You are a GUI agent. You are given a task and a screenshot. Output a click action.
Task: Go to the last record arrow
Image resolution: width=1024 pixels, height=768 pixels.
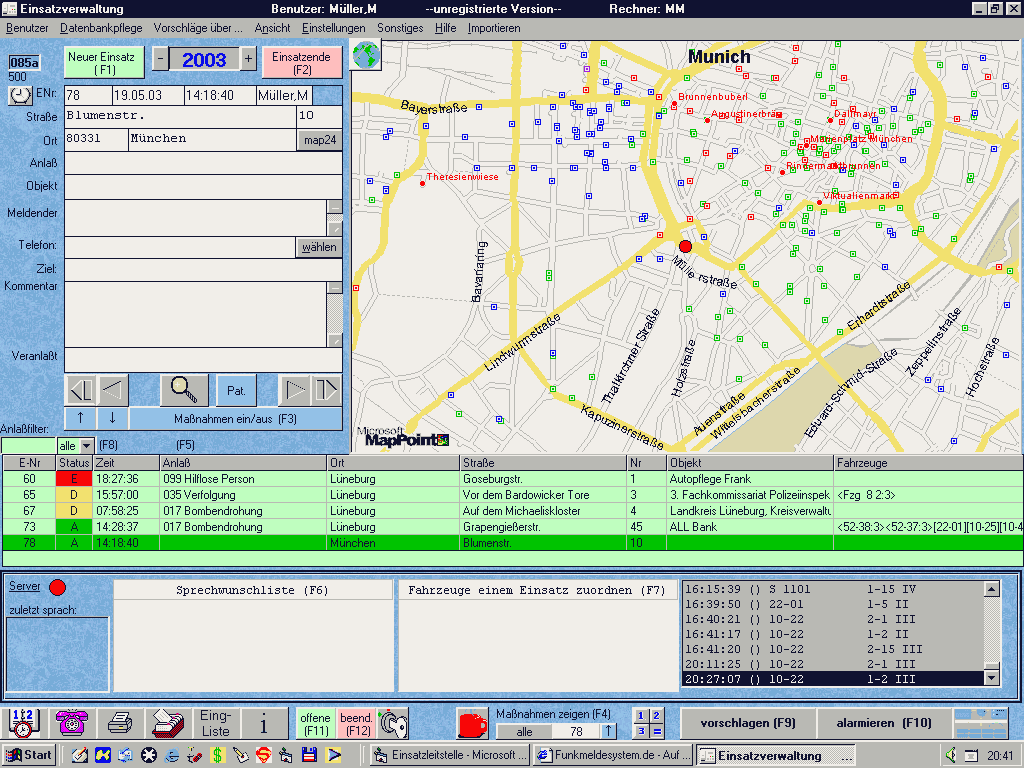[x=326, y=390]
